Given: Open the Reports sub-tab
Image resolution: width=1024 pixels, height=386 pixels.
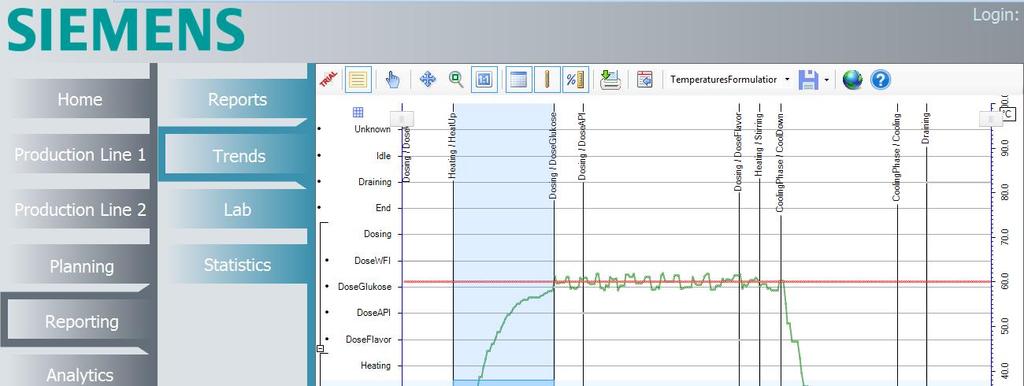Looking at the screenshot, I should click(237, 99).
